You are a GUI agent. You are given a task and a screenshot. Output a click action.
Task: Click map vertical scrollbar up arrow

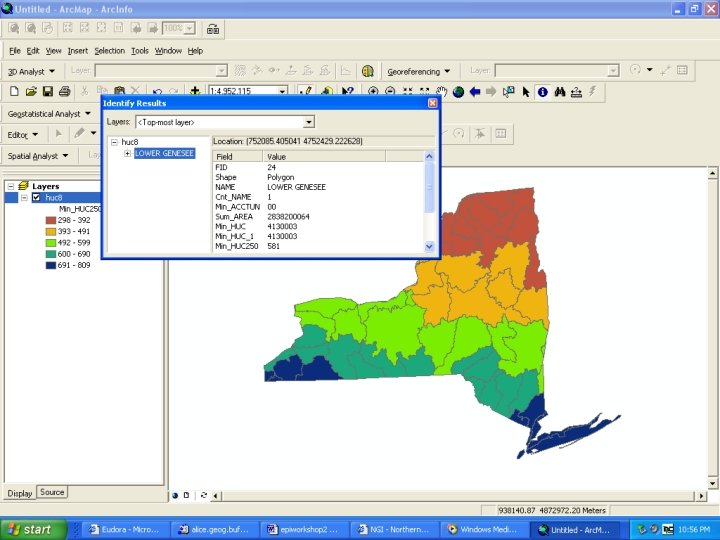(x=712, y=173)
